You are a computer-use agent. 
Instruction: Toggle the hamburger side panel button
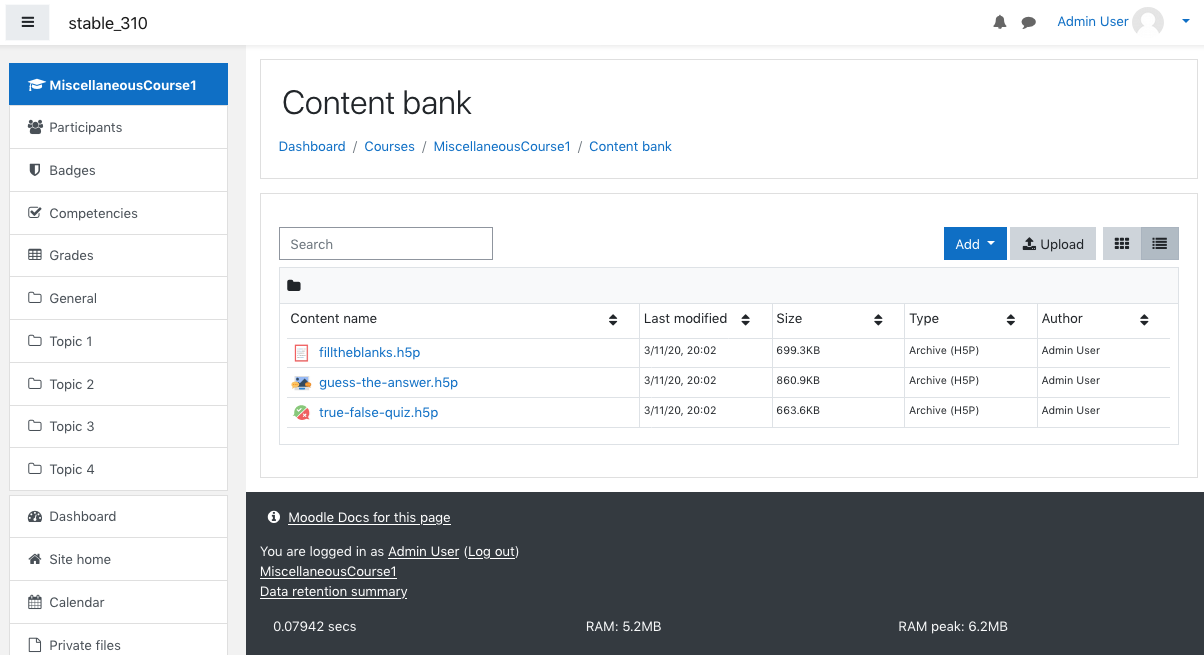click(x=28, y=22)
